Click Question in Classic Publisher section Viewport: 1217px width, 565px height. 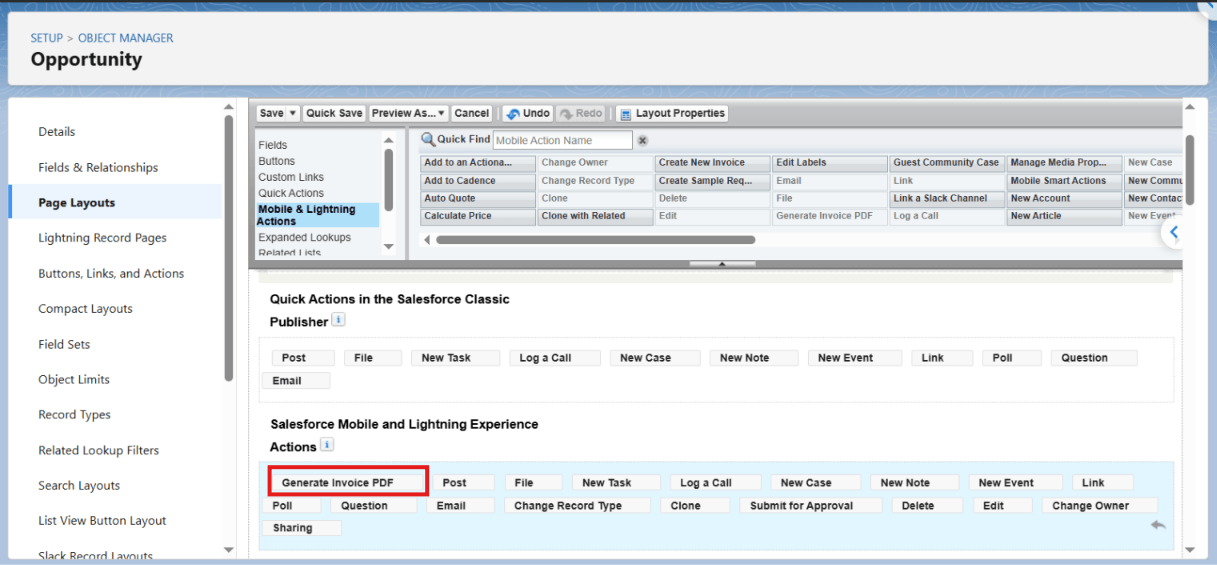point(1094,358)
